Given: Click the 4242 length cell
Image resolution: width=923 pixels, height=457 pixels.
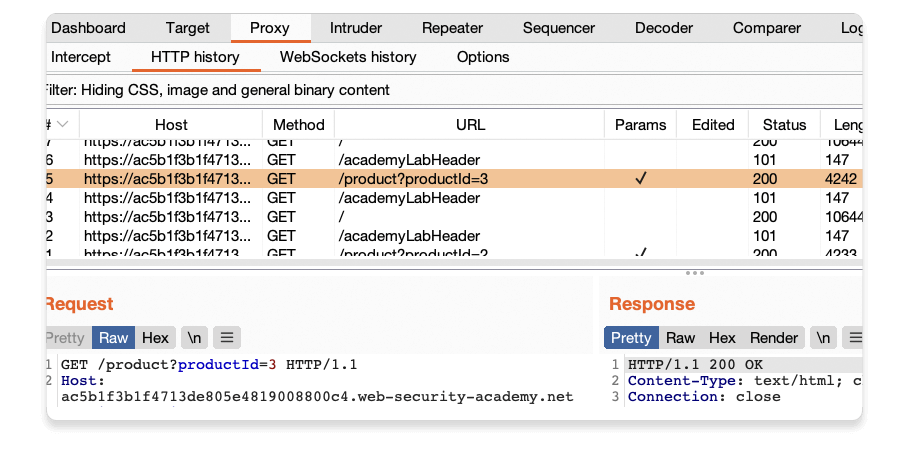Looking at the screenshot, I should click(x=841, y=179).
